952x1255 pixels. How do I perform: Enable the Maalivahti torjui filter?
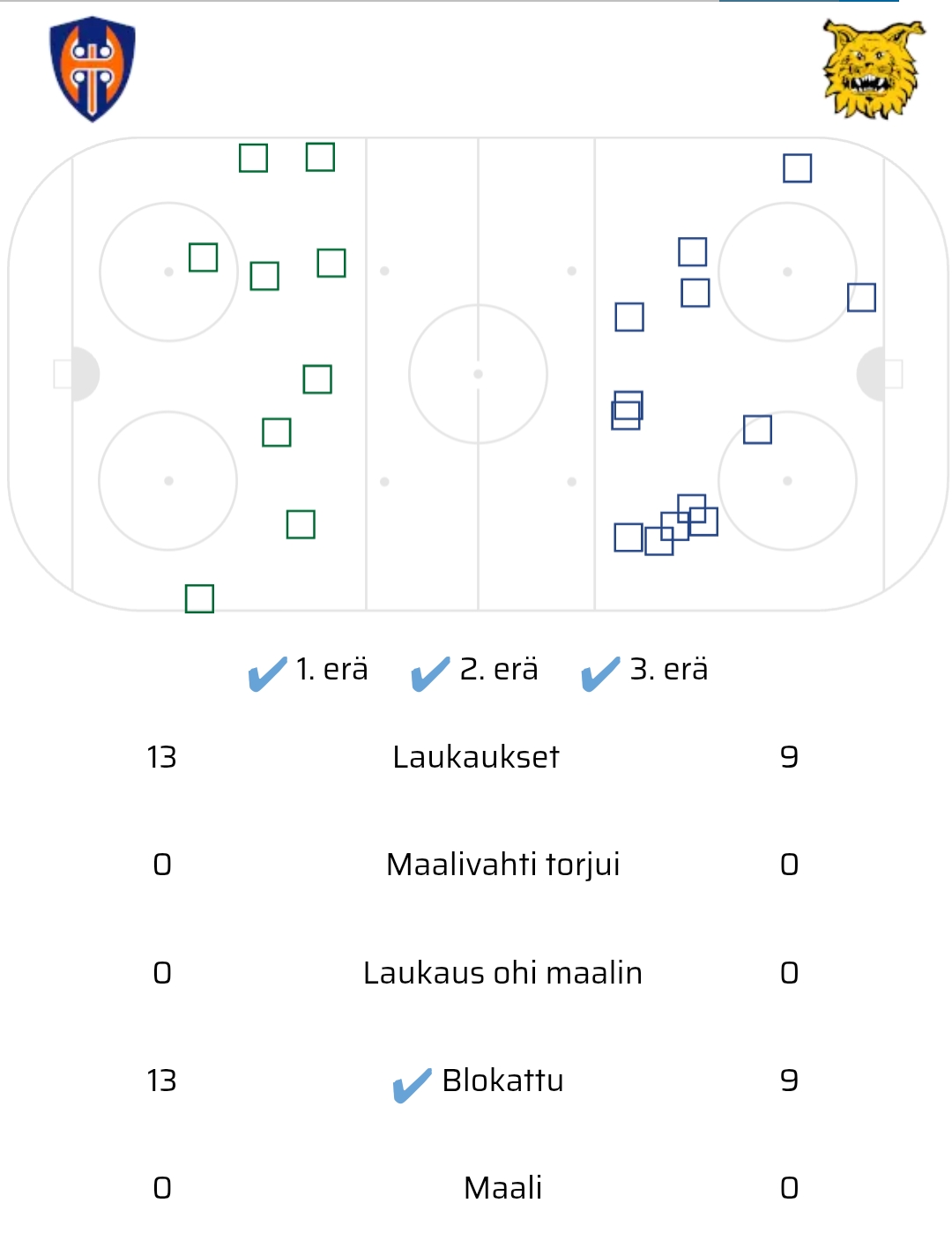pyautogui.click(x=502, y=865)
